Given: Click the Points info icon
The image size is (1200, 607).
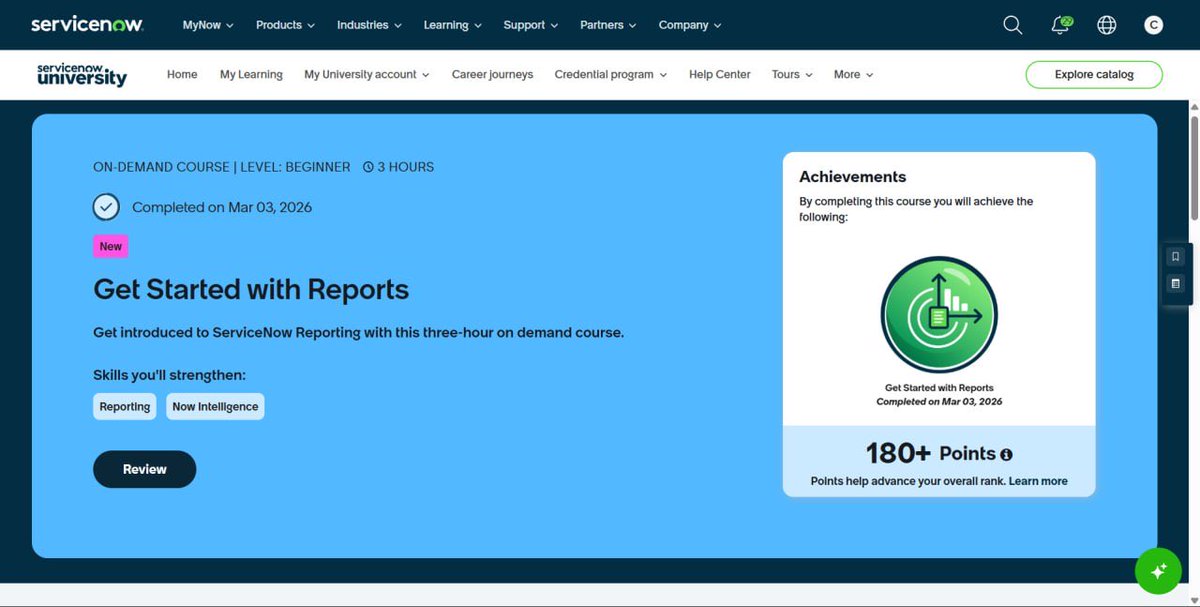Looking at the screenshot, I should coord(1006,454).
